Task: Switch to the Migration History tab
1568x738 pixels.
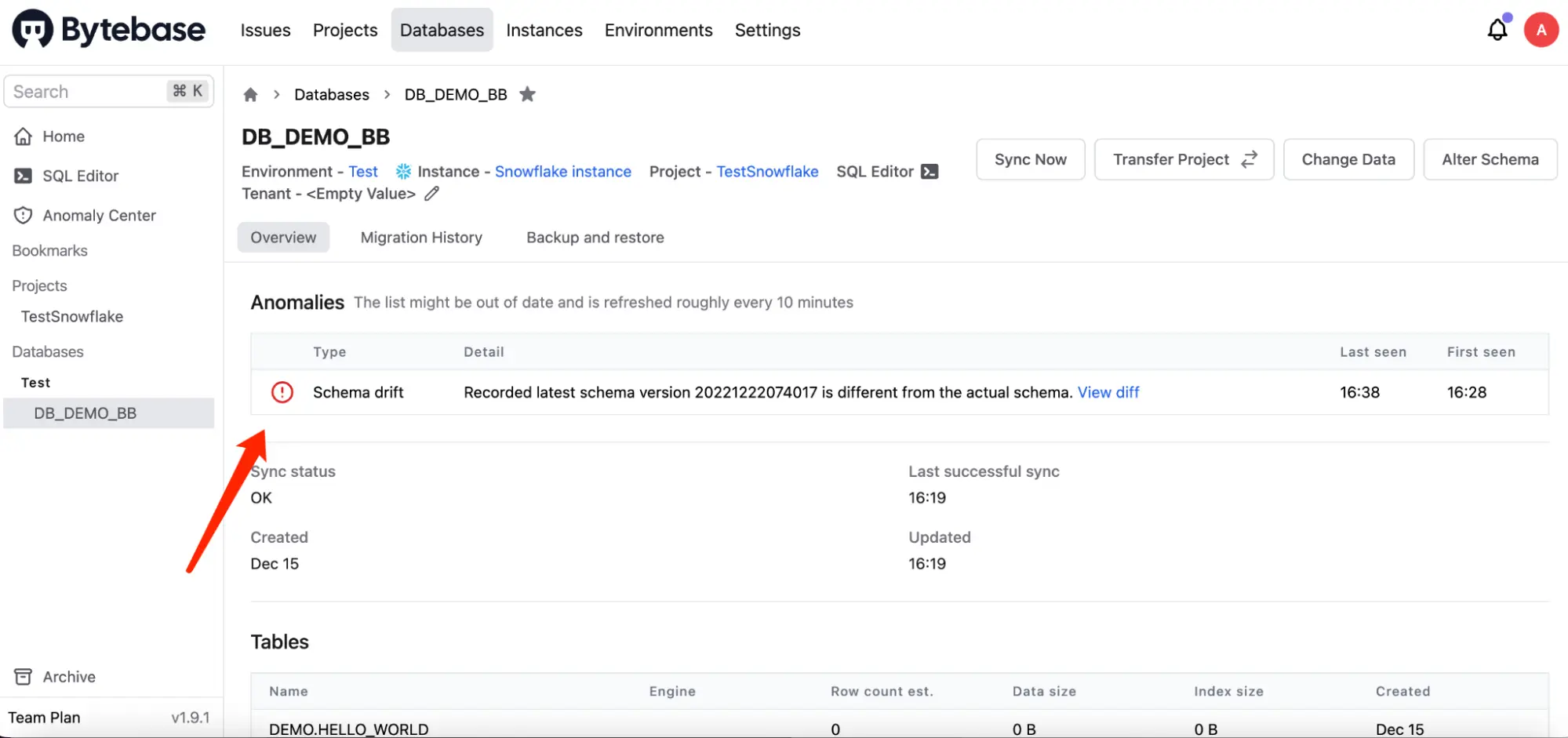Action: click(x=421, y=238)
